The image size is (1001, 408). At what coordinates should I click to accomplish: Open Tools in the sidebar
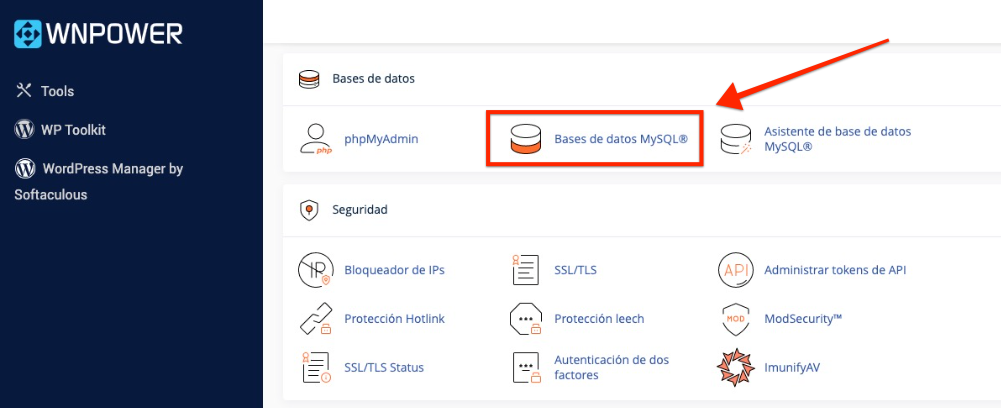(57, 91)
